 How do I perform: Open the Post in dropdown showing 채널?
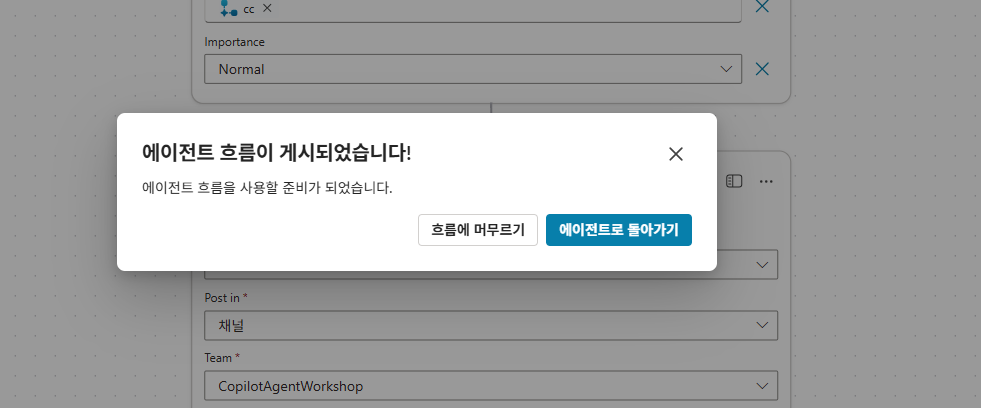(491, 325)
